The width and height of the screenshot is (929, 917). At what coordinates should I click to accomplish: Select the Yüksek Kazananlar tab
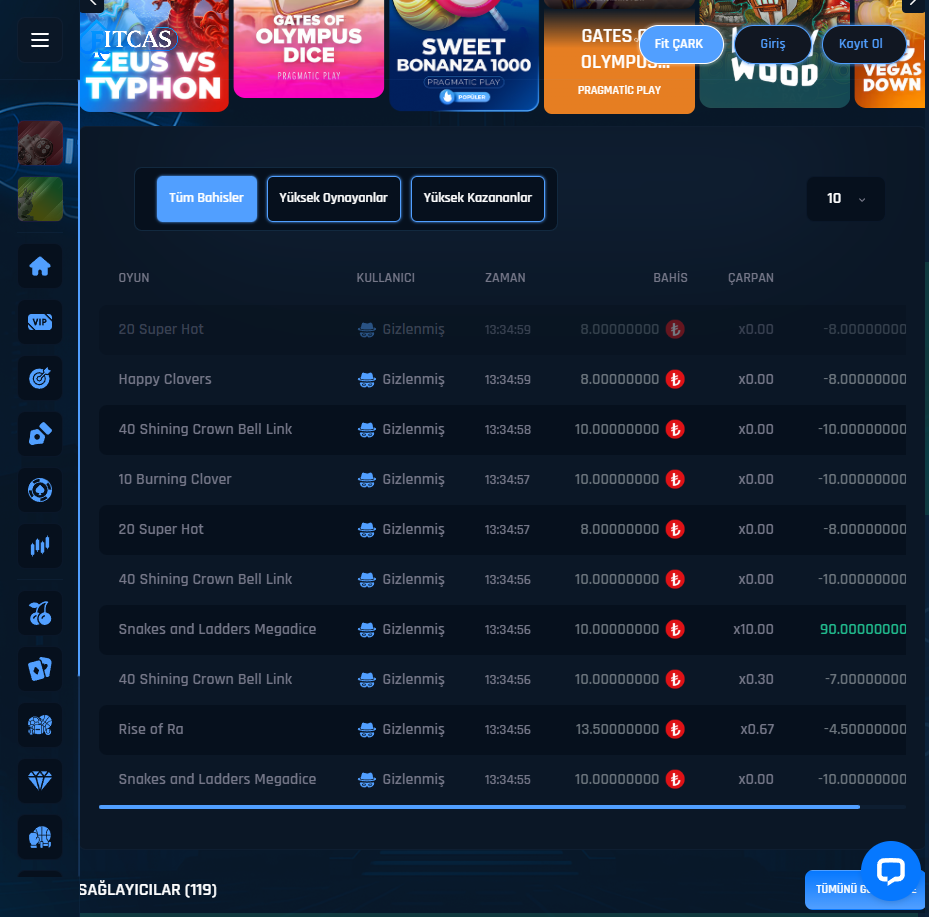478,198
